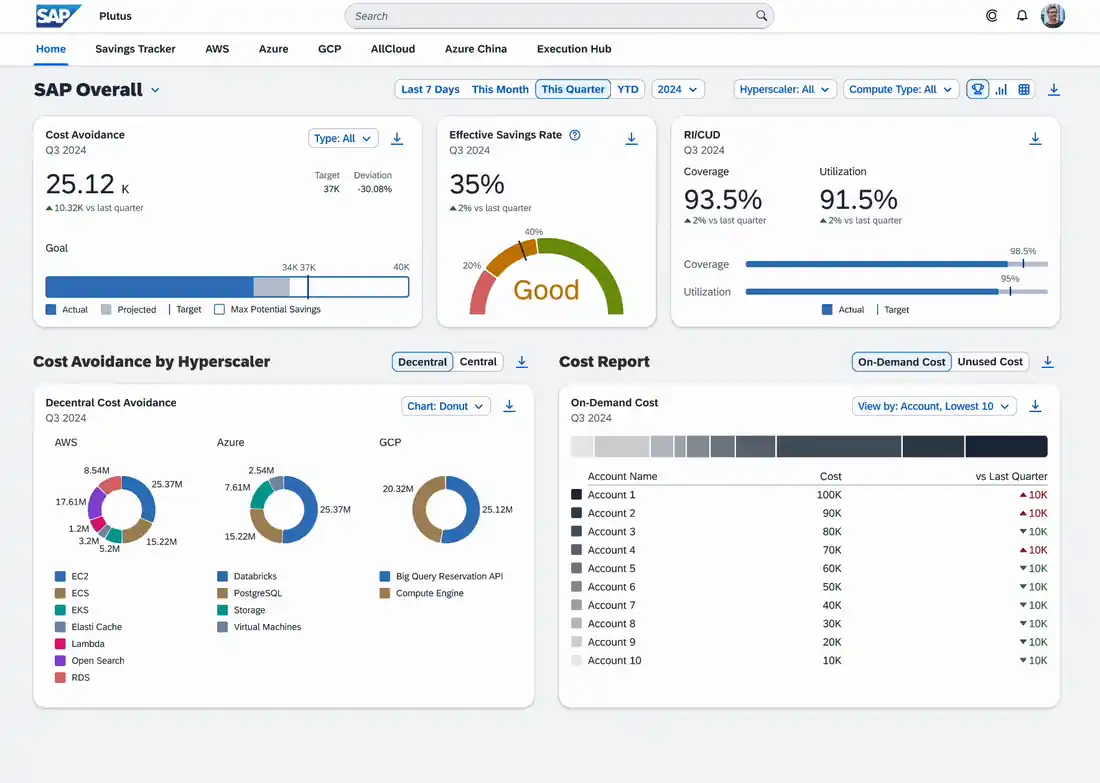1100x783 pixels.
Task: Expand the SAP Overall title dropdown
Action: (155, 90)
